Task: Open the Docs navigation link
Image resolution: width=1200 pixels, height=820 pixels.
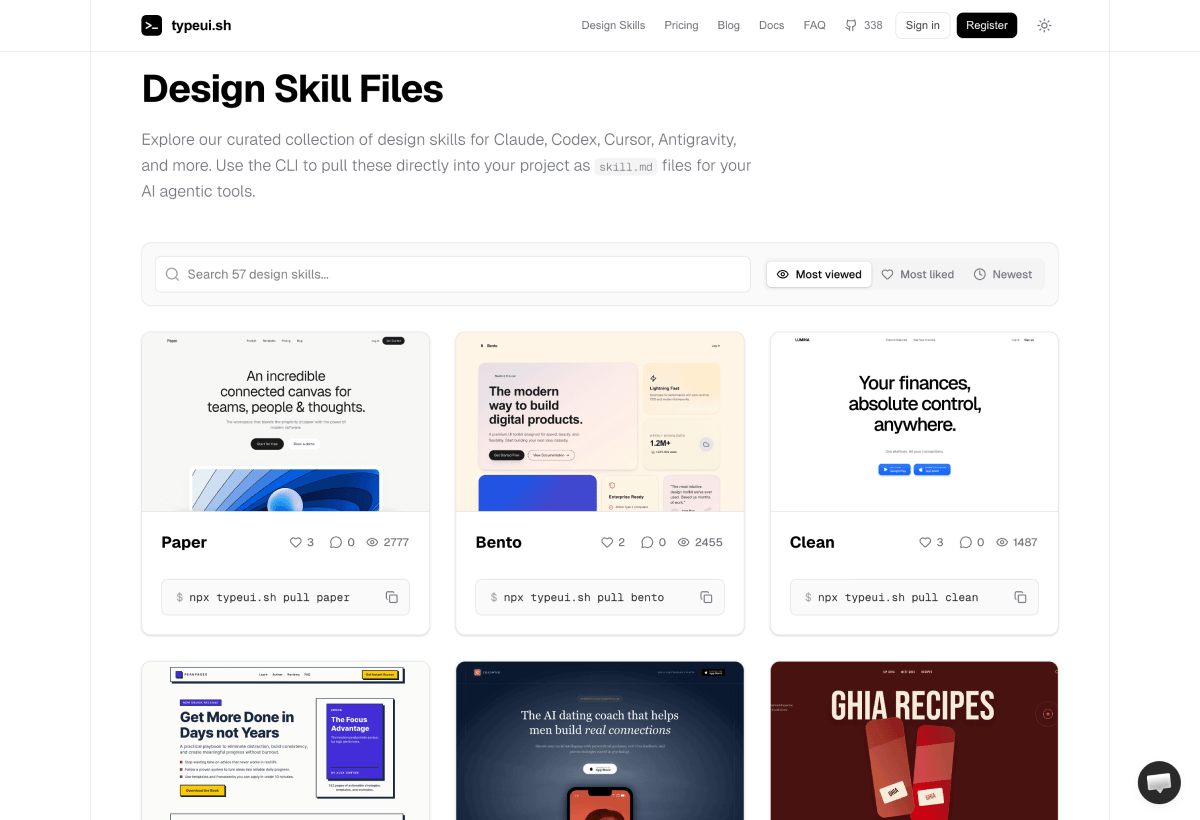Action: pos(771,25)
